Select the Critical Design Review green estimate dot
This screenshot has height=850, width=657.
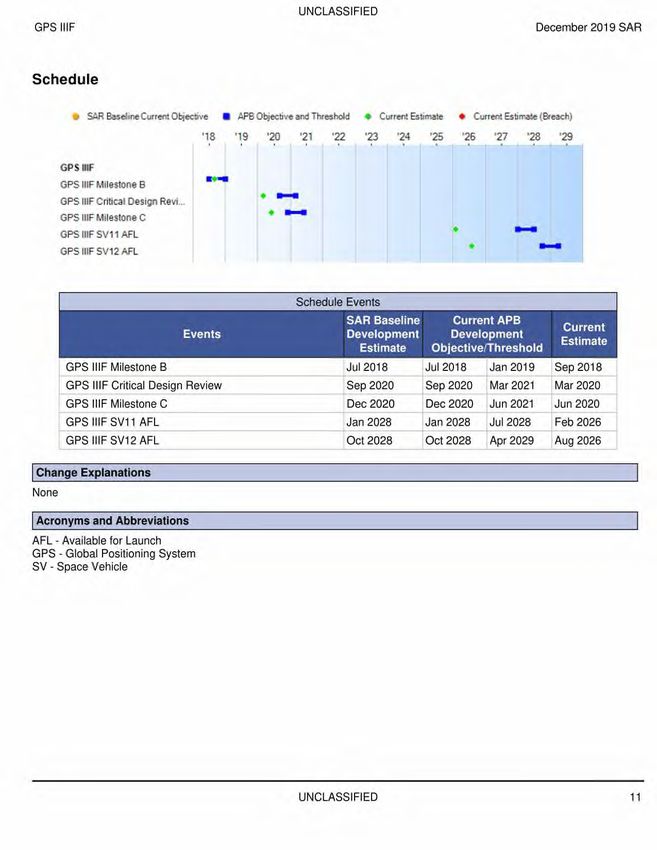(263, 196)
